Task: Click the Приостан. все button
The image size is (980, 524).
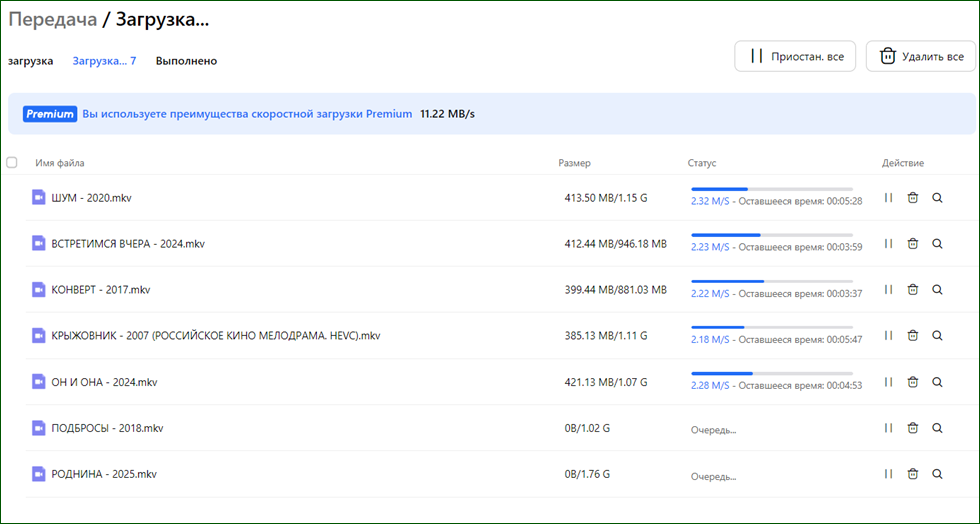Action: (795, 56)
